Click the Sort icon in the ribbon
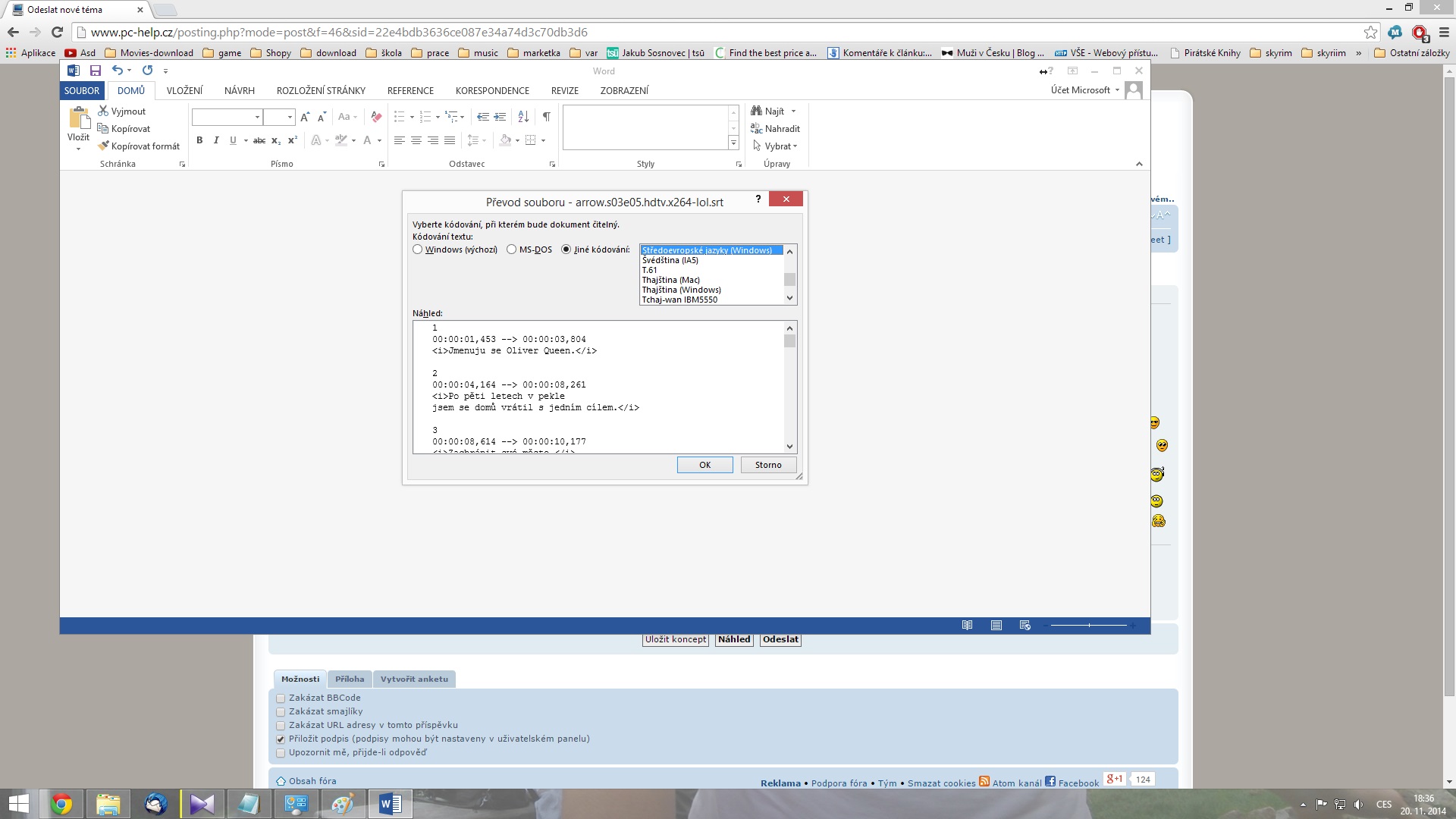Screen dimensions: 1456x819 point(523,117)
